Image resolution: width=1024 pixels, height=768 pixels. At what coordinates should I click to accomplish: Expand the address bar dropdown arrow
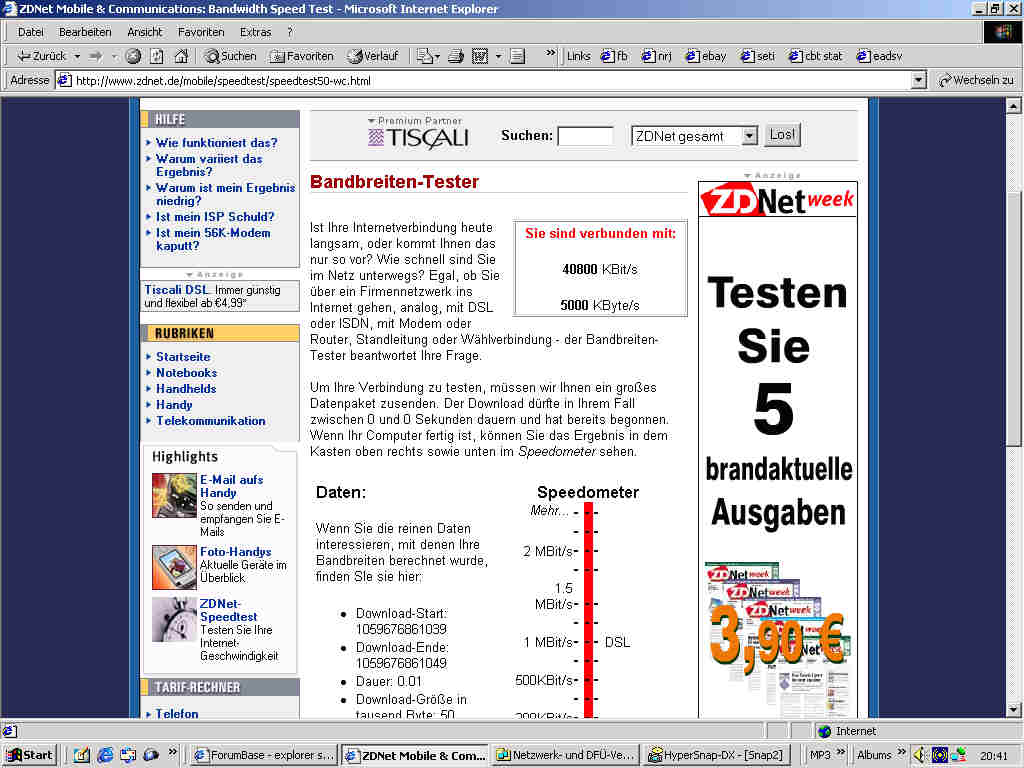(x=919, y=81)
